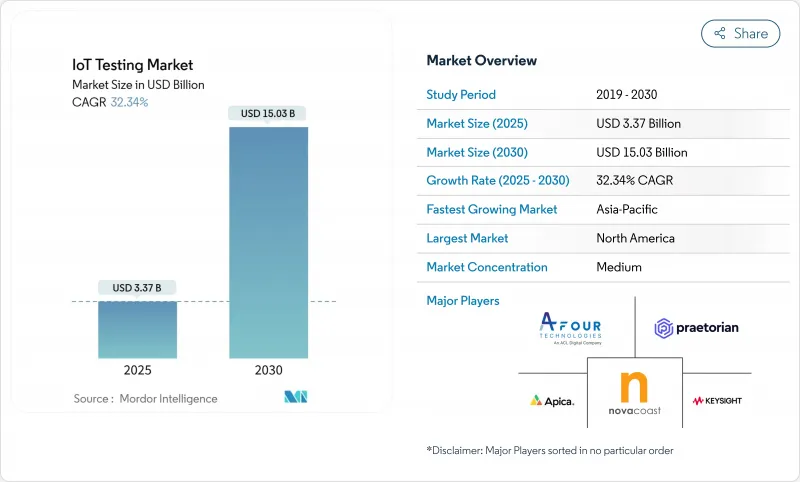Select the 2030 bar in chart

[268, 242]
